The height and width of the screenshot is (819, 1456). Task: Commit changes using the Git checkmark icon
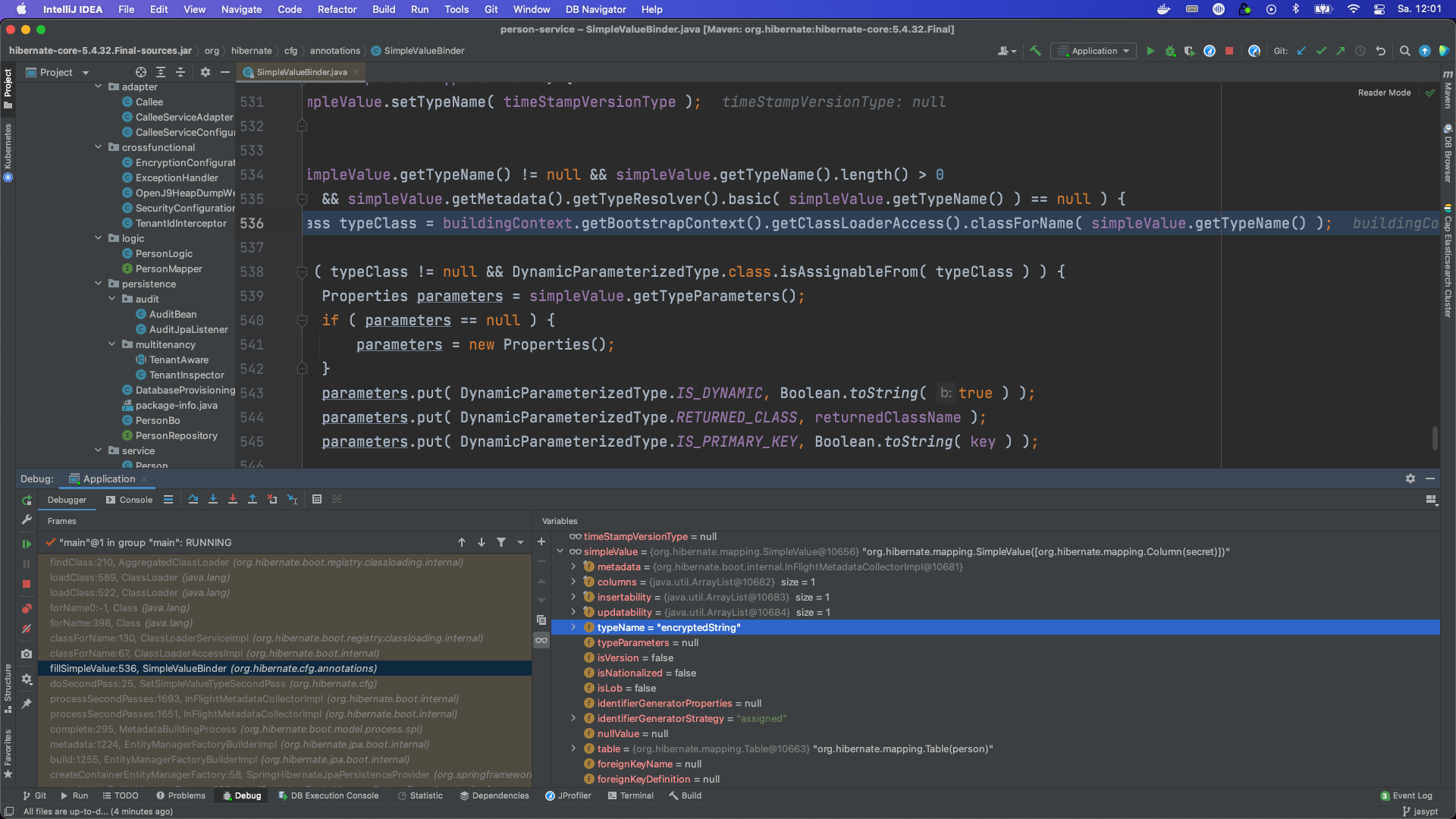[1321, 51]
